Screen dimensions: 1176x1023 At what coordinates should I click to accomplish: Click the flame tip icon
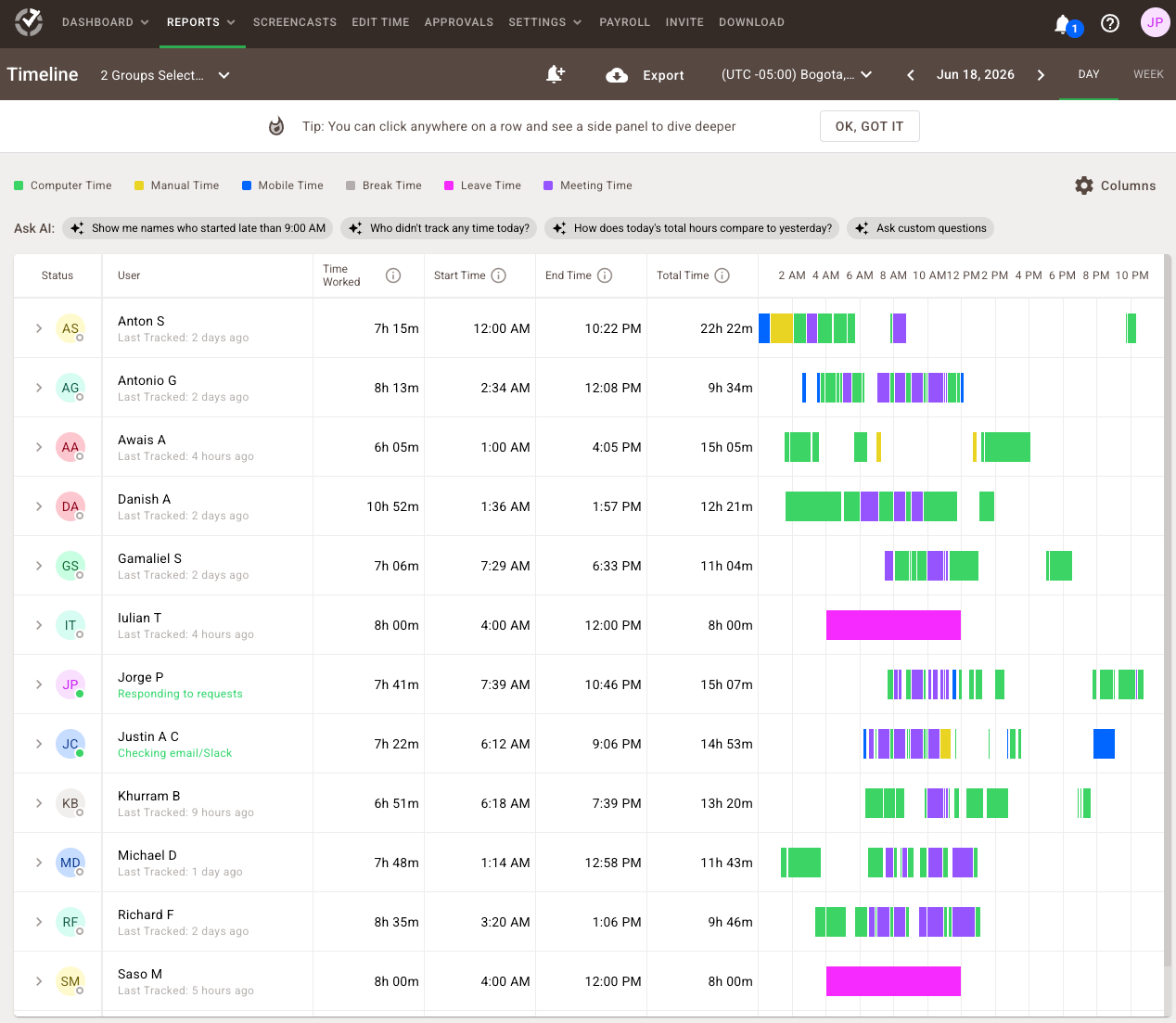click(276, 126)
